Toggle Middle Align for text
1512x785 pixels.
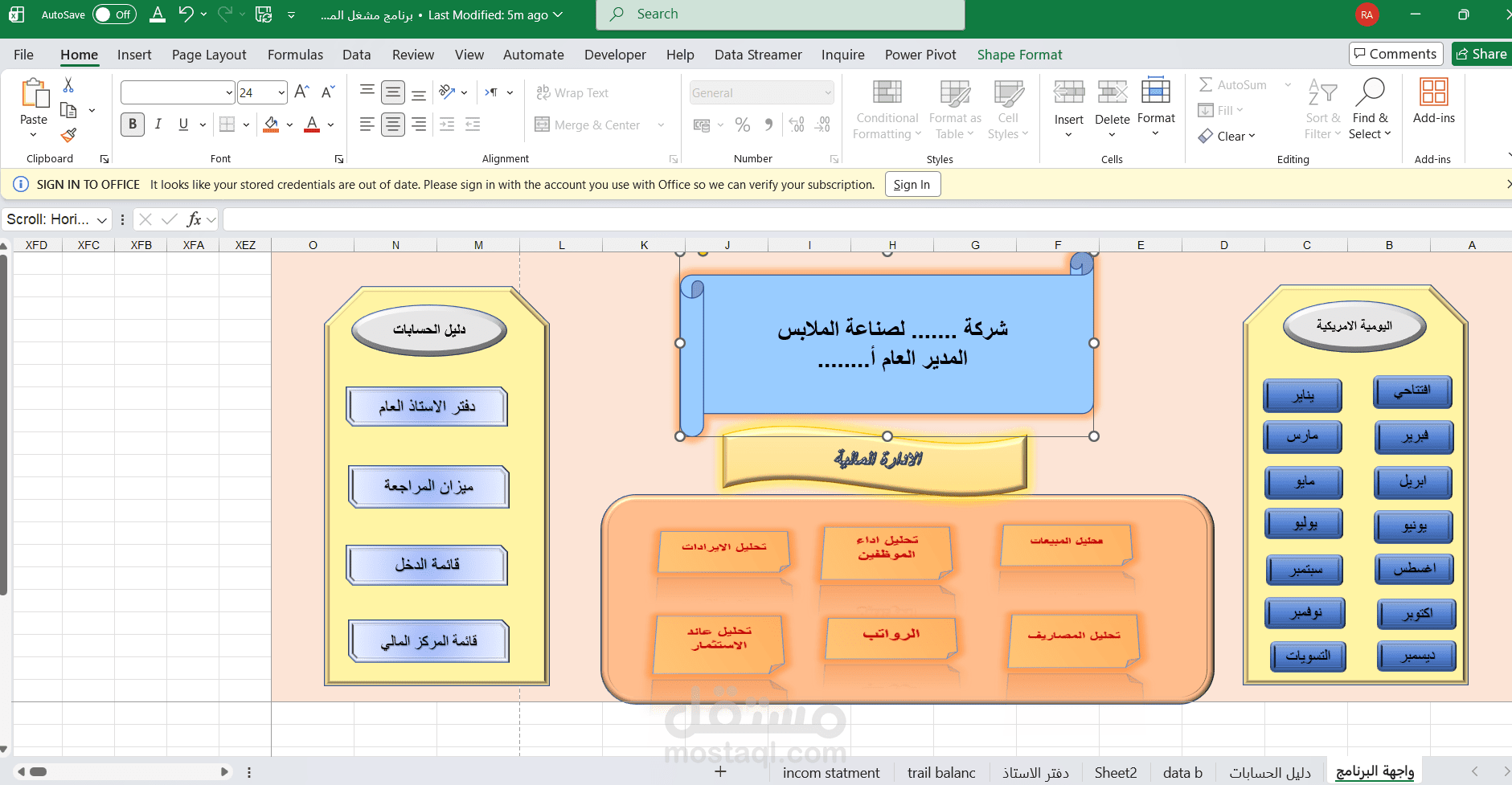pyautogui.click(x=393, y=92)
